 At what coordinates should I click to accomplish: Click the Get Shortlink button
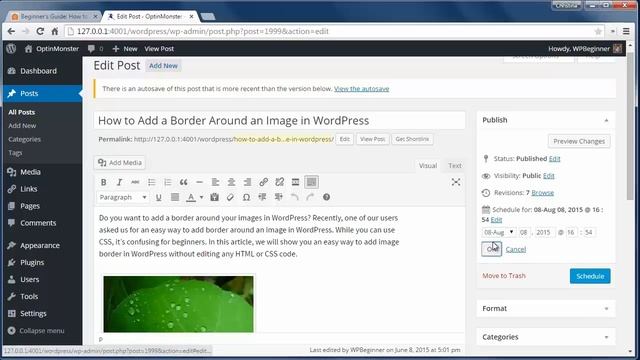(x=412, y=139)
